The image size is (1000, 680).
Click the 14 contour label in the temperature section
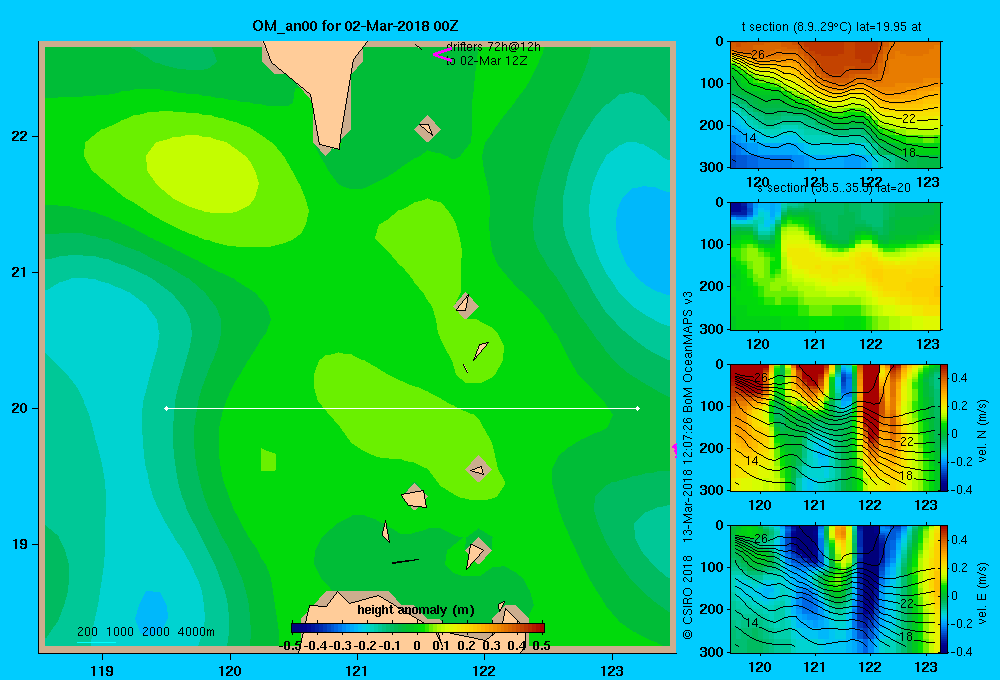pyautogui.click(x=750, y=138)
